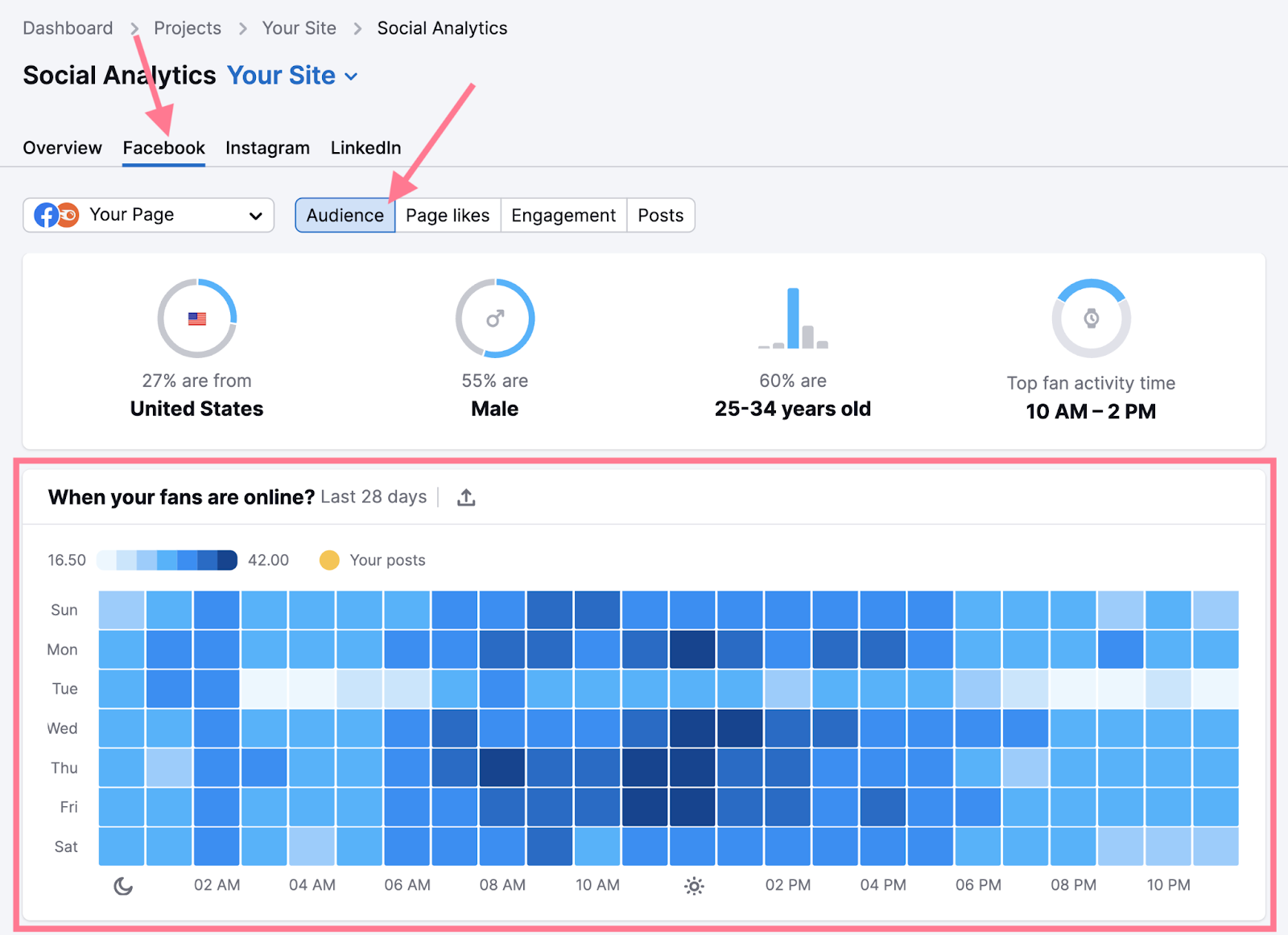The image size is (1288, 935).
Task: Click the sun noon icon on heatmap axis
Action: [694, 886]
